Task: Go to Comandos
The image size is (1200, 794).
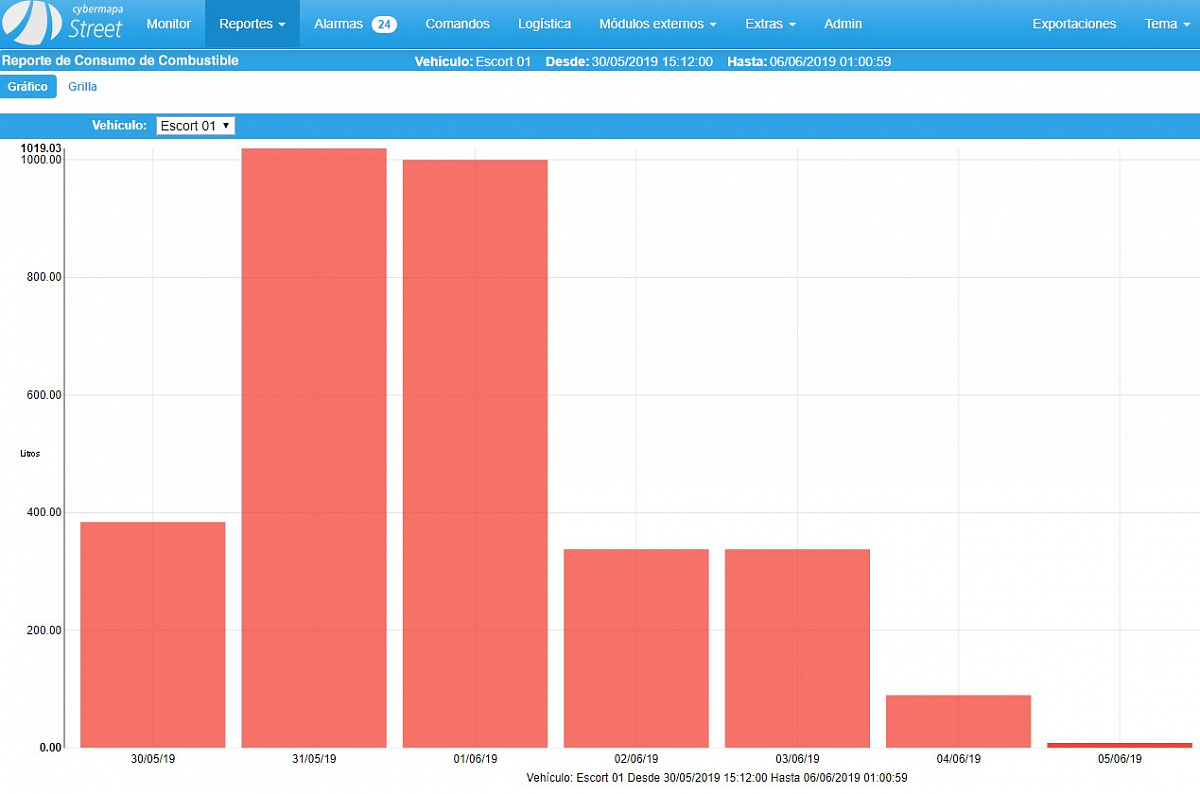Action: [x=457, y=23]
